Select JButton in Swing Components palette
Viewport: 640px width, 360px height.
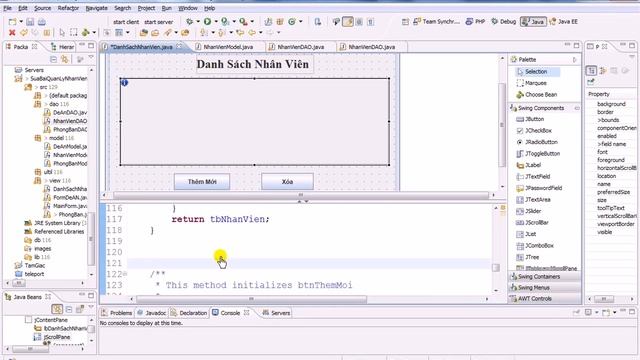coord(530,119)
